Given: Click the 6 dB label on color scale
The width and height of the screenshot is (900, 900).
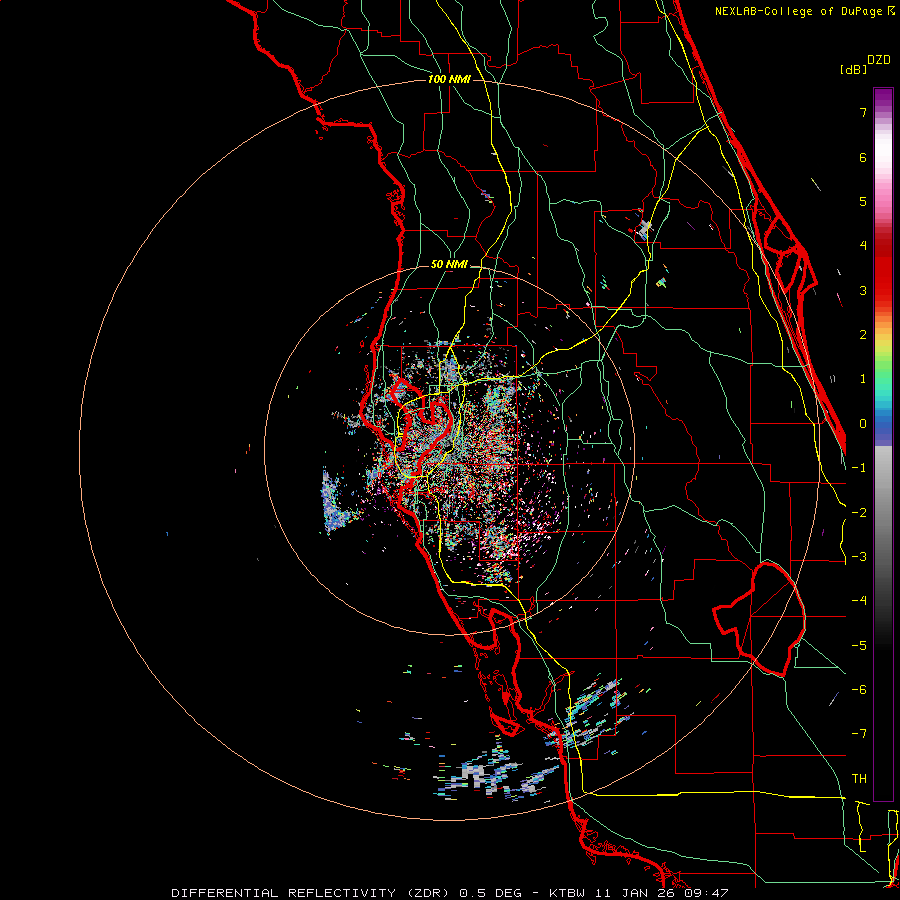Looking at the screenshot, I should 863,157.
